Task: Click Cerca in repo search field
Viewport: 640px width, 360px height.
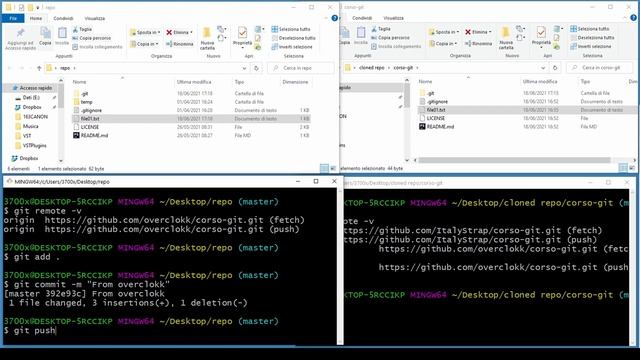Action: [301, 68]
